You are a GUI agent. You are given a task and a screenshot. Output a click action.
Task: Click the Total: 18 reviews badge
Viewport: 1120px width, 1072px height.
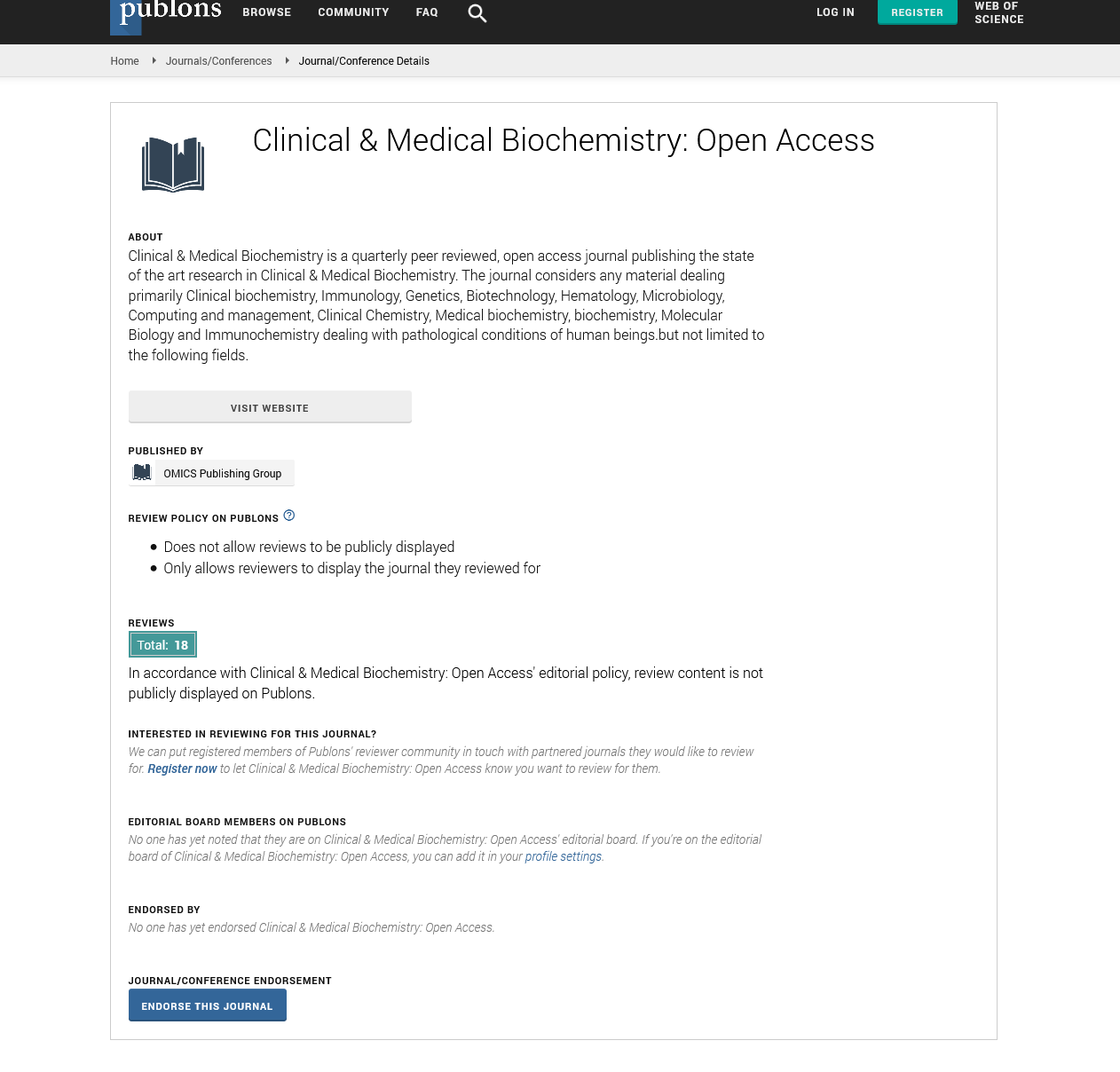coord(162,644)
